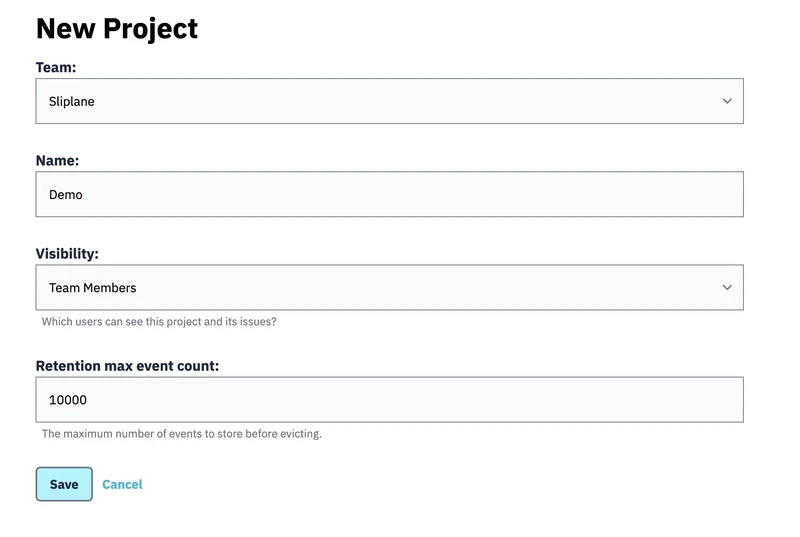The width and height of the screenshot is (800, 537).
Task: Open the Team dropdown
Action: [x=389, y=101]
